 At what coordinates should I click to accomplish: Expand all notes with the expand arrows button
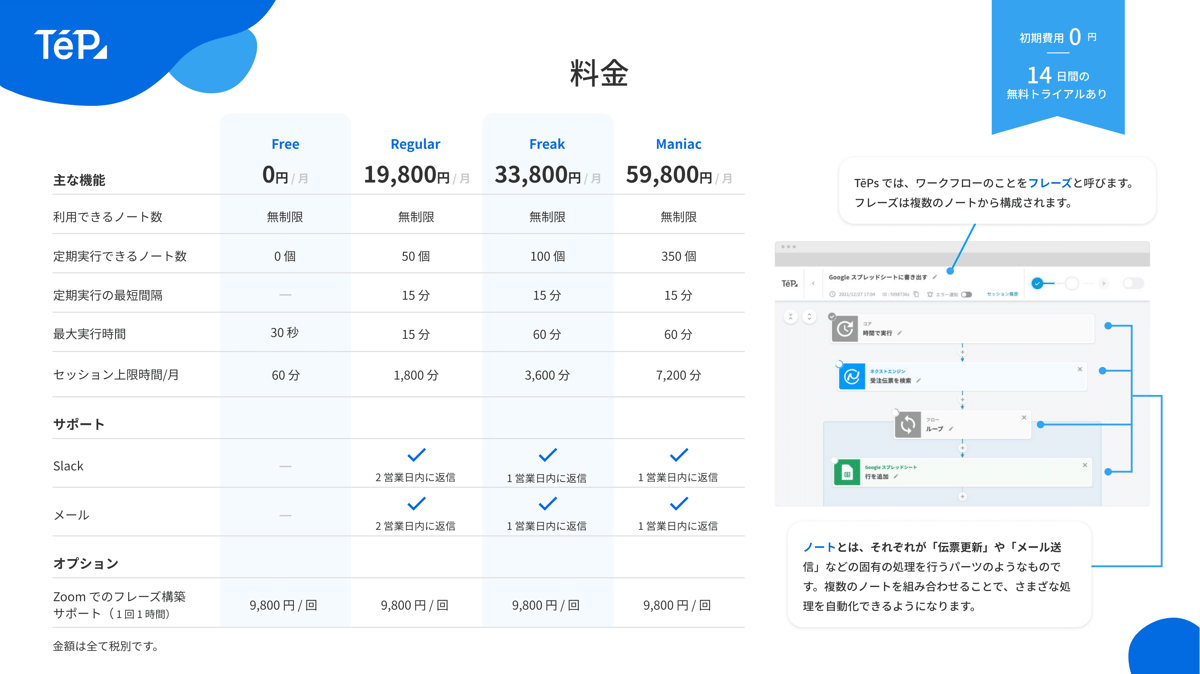[x=809, y=317]
